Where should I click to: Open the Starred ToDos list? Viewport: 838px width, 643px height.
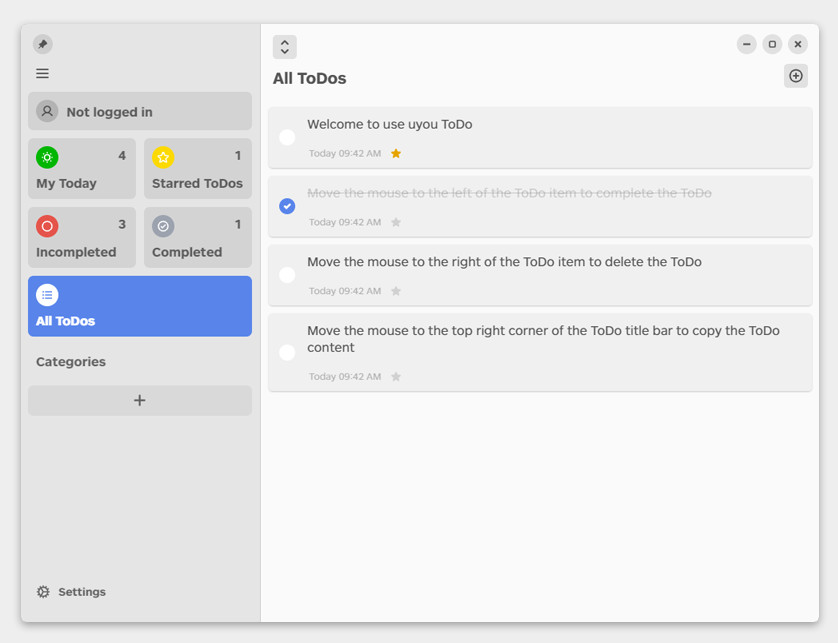coord(198,168)
